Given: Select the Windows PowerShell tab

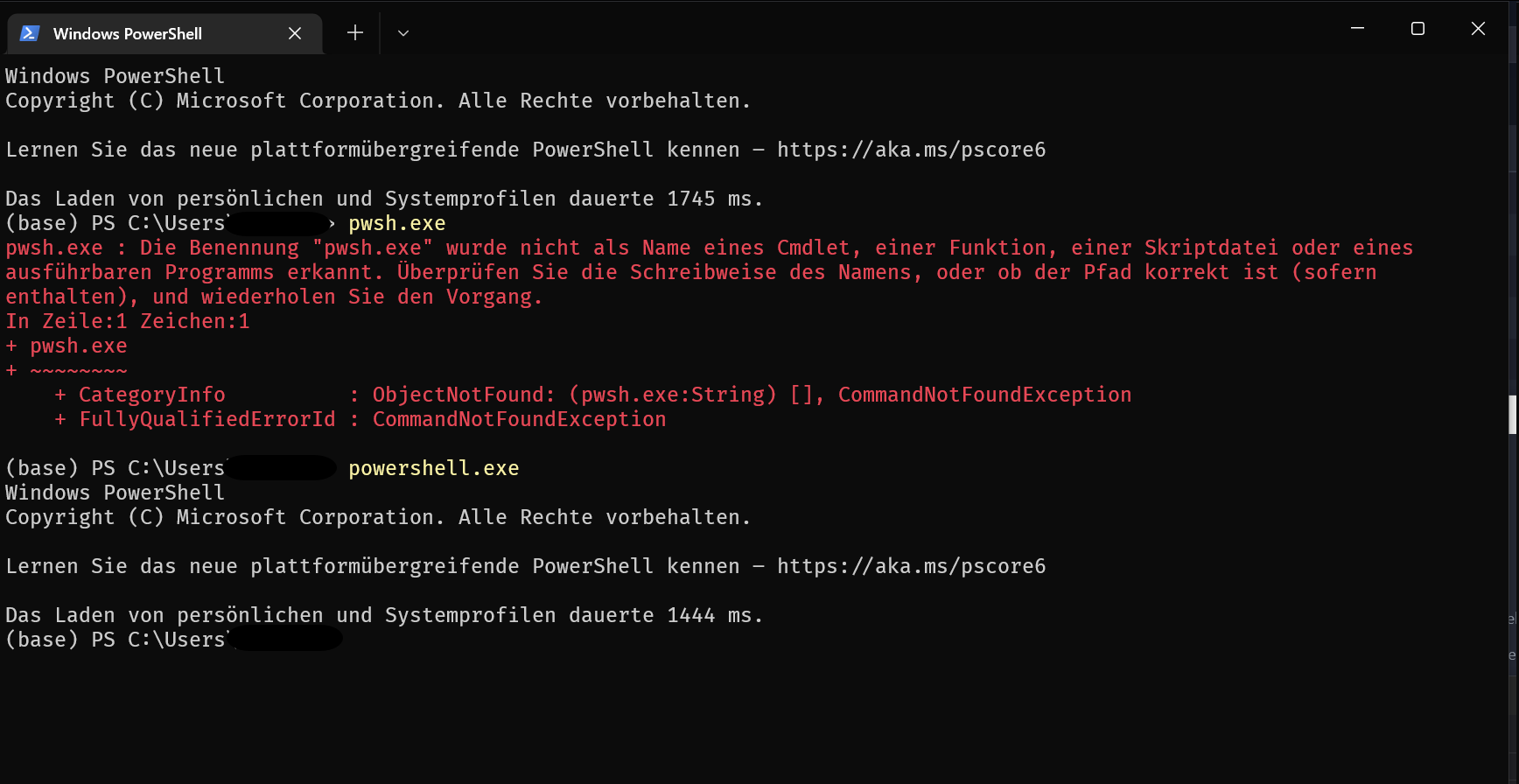Looking at the screenshot, I should coord(140,33).
